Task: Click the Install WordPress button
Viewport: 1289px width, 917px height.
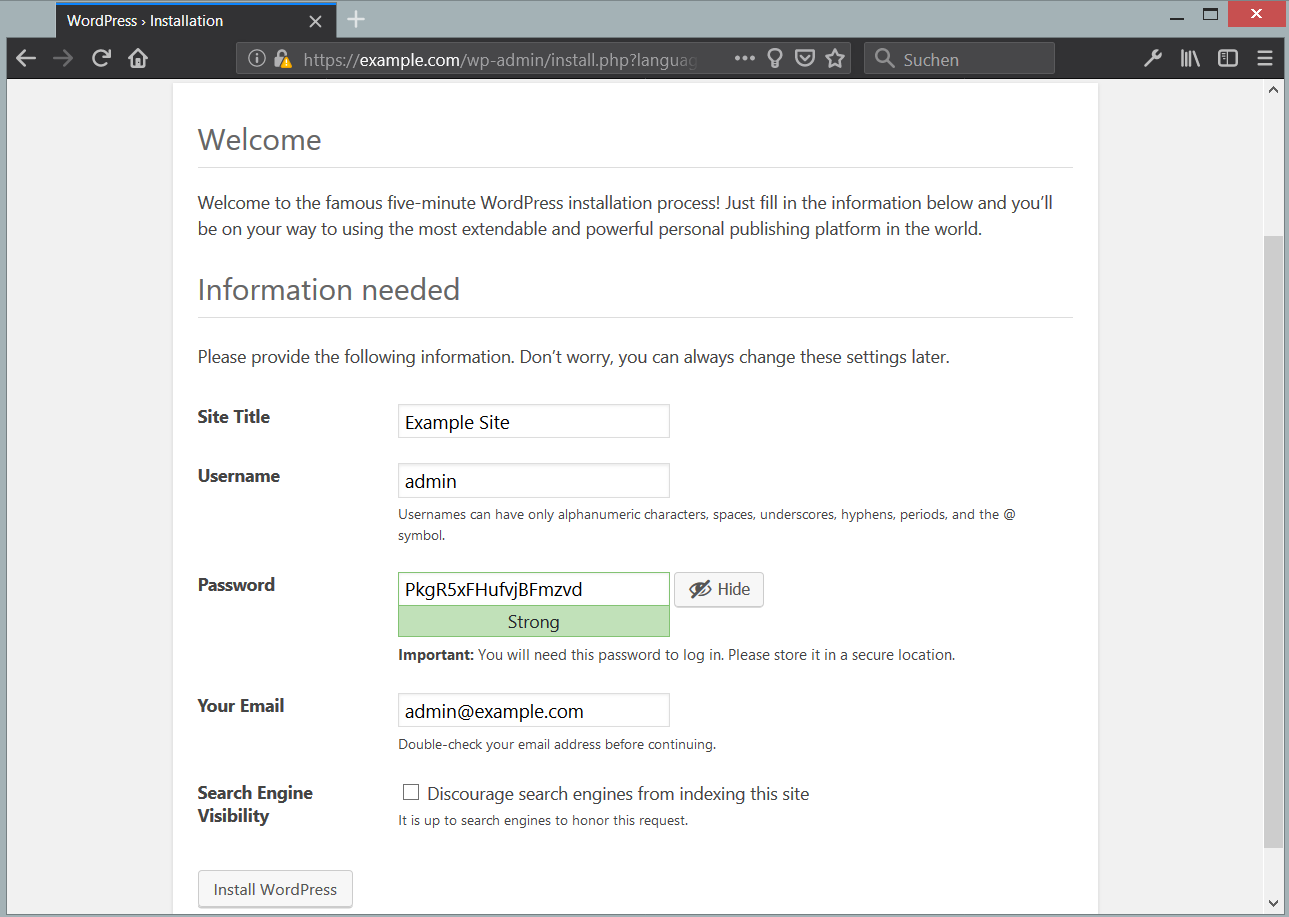Action: coord(275,889)
